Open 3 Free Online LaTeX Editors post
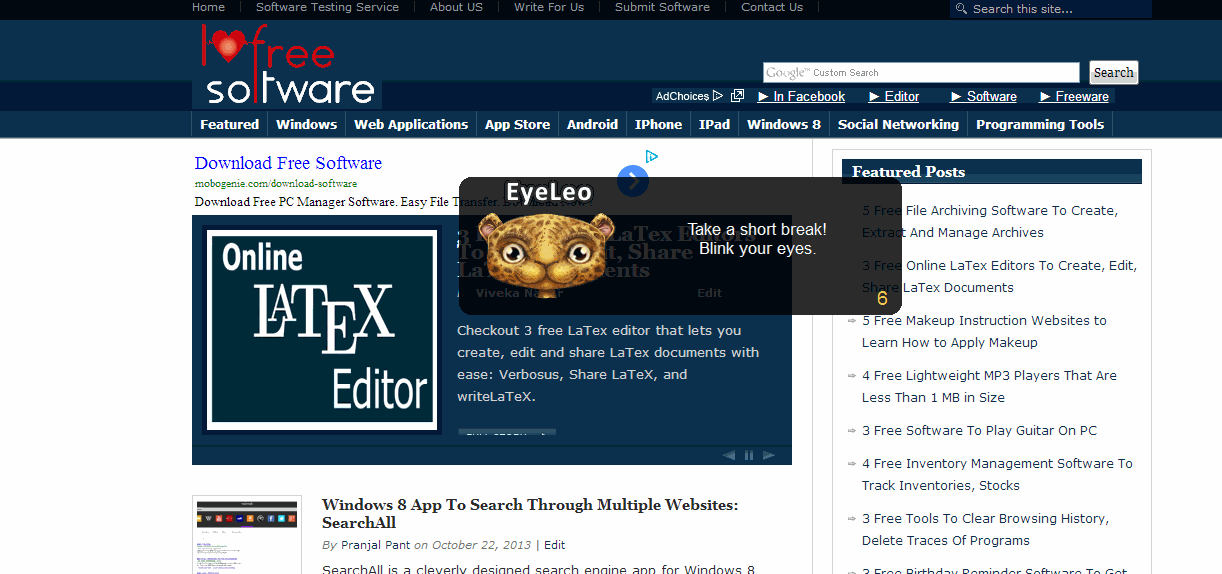 (x=999, y=277)
